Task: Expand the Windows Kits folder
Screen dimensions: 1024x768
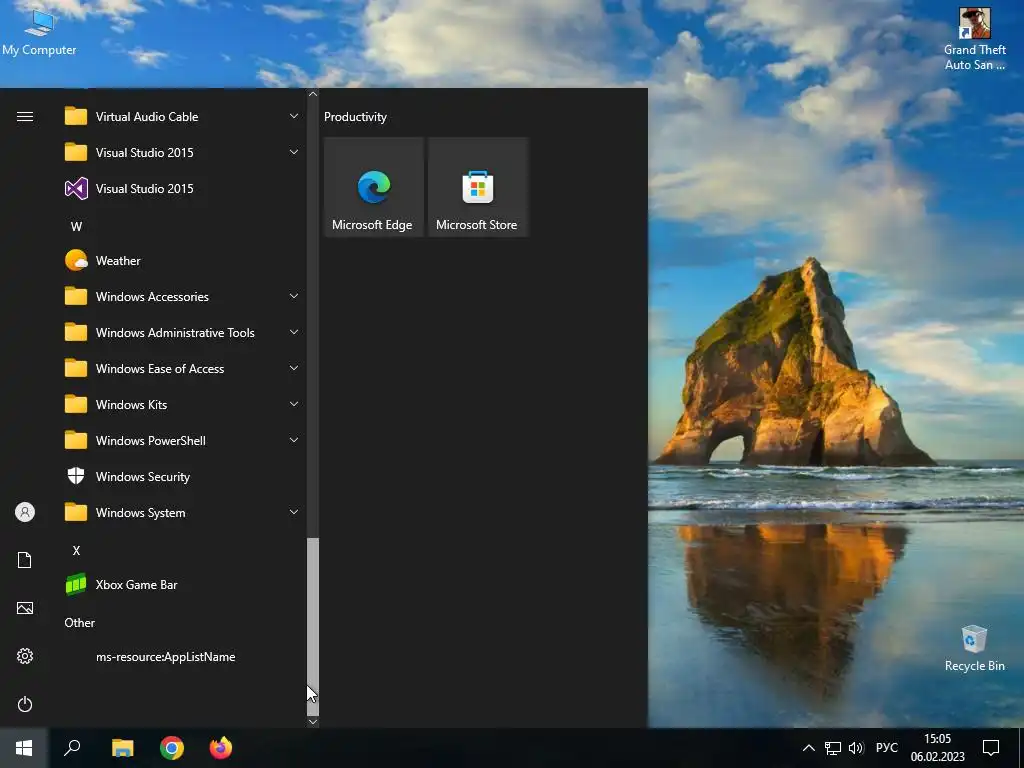Action: point(182,404)
